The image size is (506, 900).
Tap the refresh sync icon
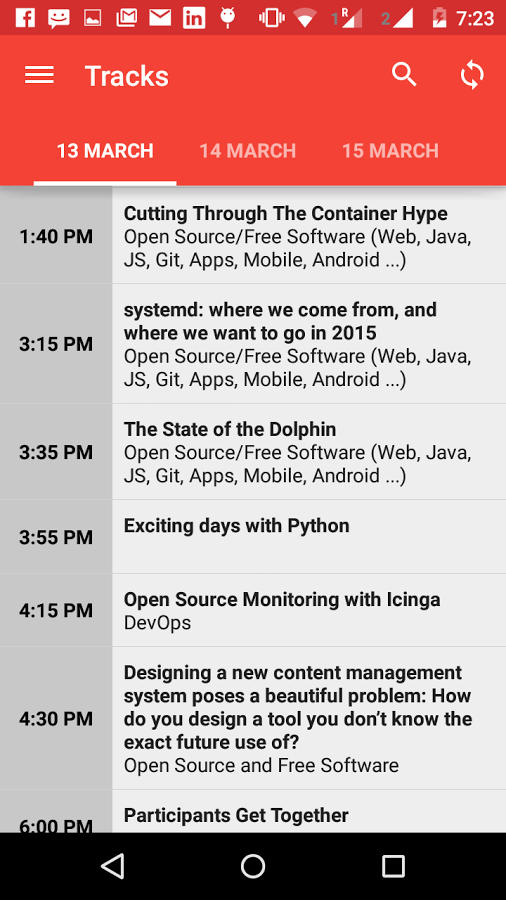pos(472,75)
